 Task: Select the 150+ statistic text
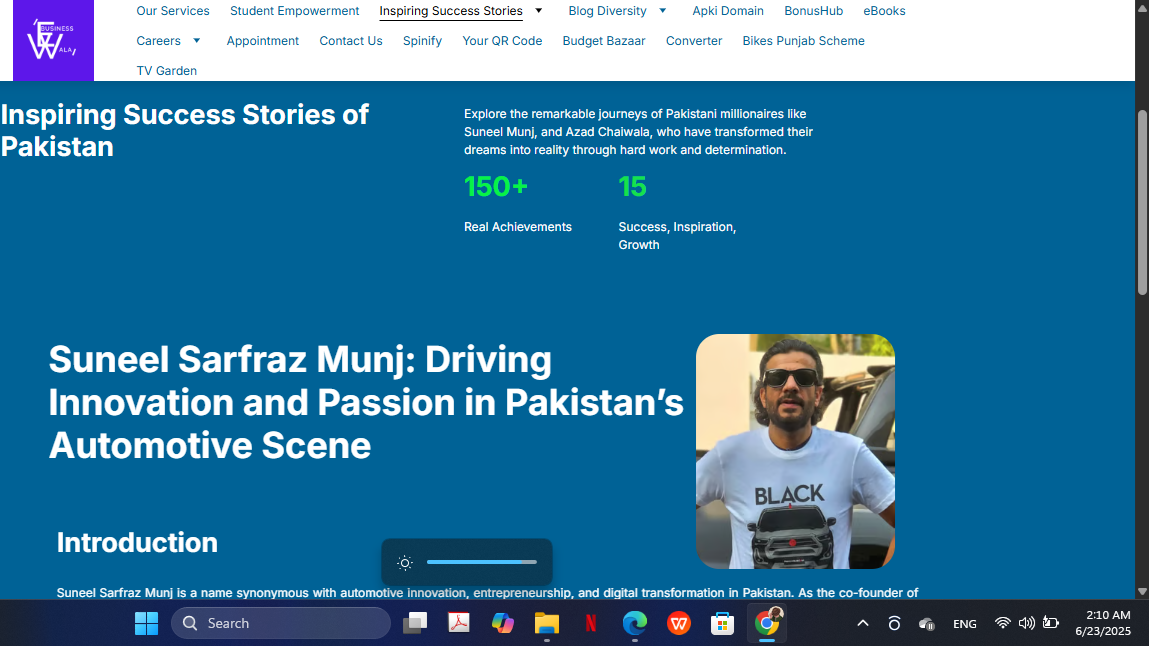coord(496,187)
